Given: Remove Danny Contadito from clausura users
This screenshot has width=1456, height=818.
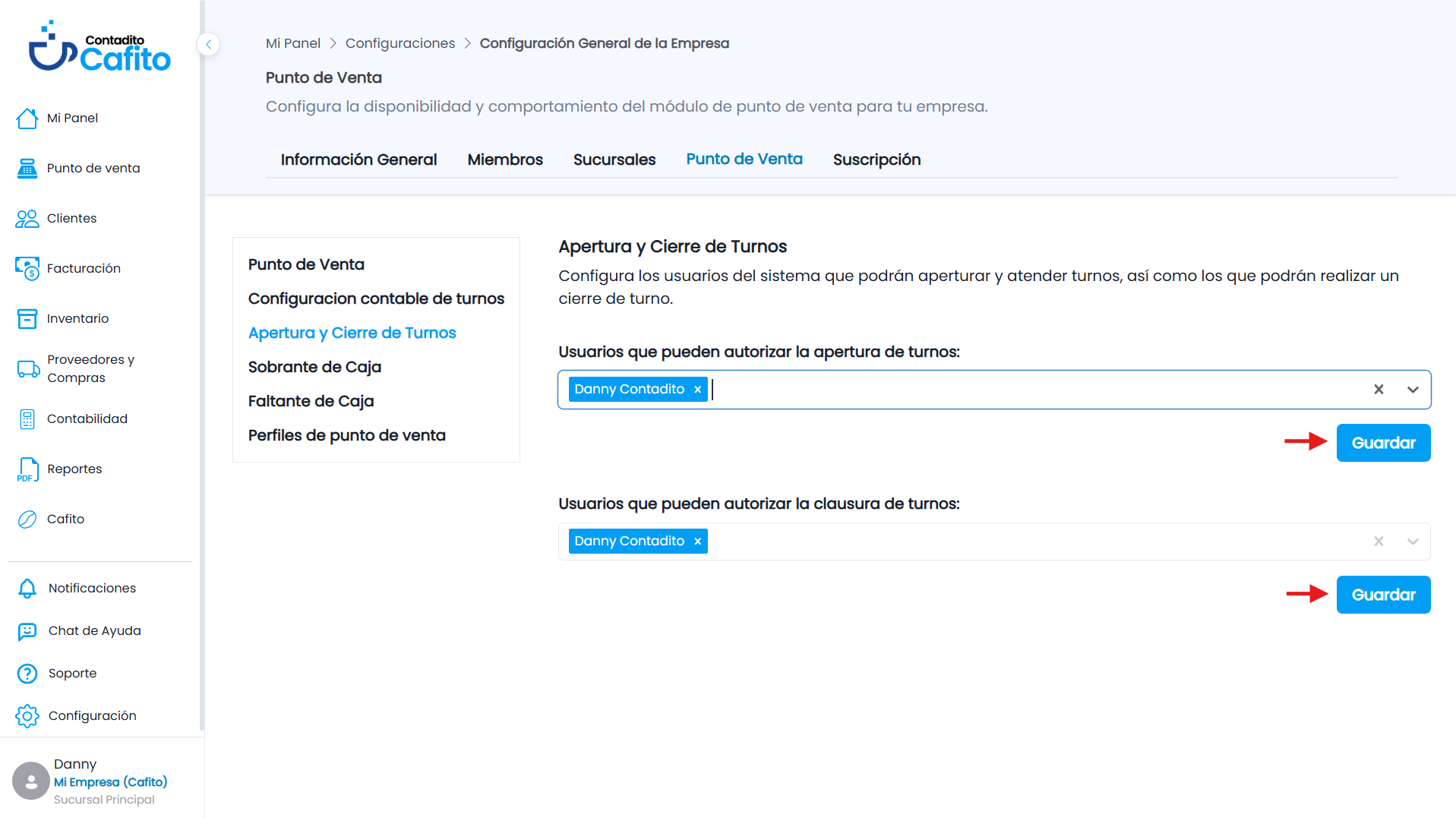Looking at the screenshot, I should (x=697, y=542).
